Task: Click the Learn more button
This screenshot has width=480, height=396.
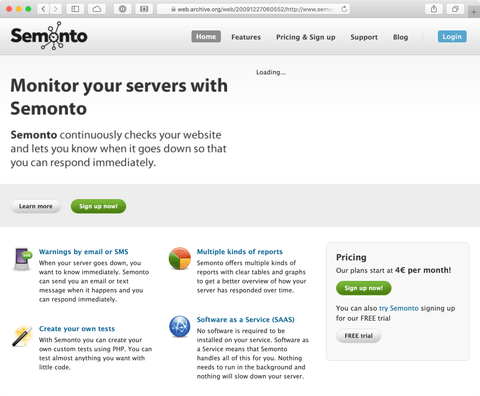Action: click(36, 206)
